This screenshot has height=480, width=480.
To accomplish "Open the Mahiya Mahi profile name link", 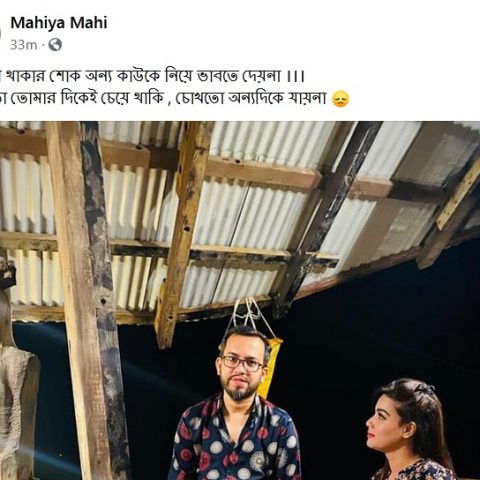I will (59, 23).
